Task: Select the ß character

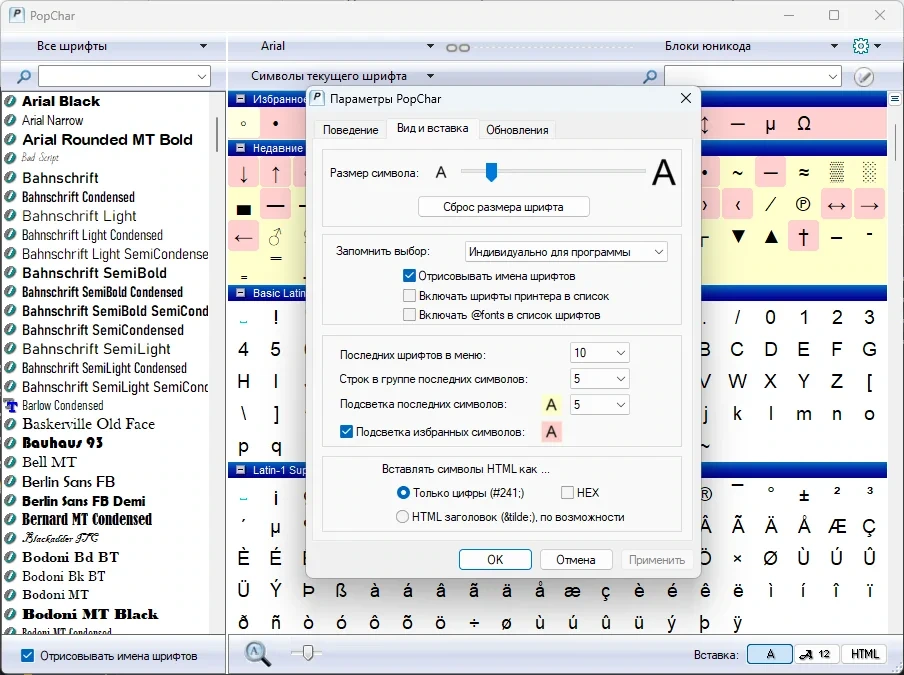Action: [x=341, y=590]
